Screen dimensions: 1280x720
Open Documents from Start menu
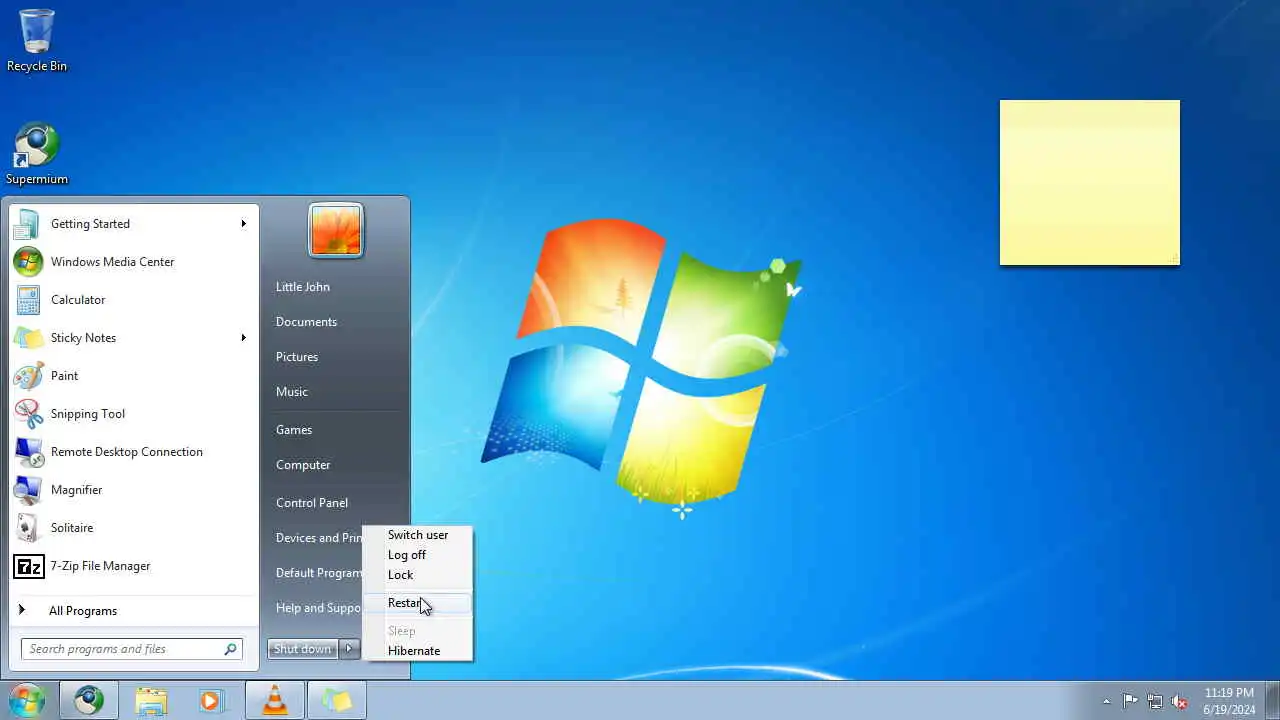tap(335, 322)
